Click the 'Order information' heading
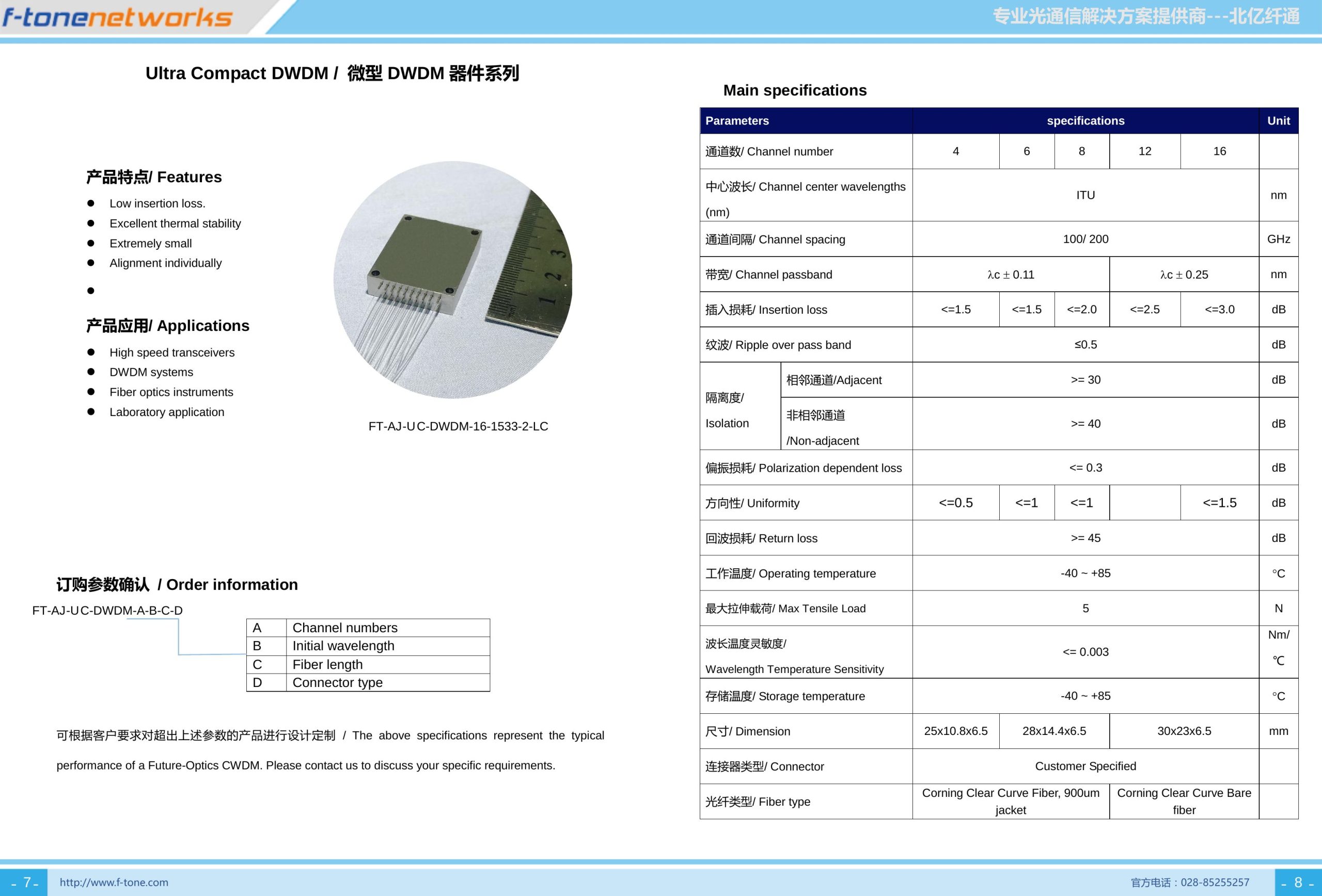Image resolution: width=1322 pixels, height=896 pixels. 177,584
